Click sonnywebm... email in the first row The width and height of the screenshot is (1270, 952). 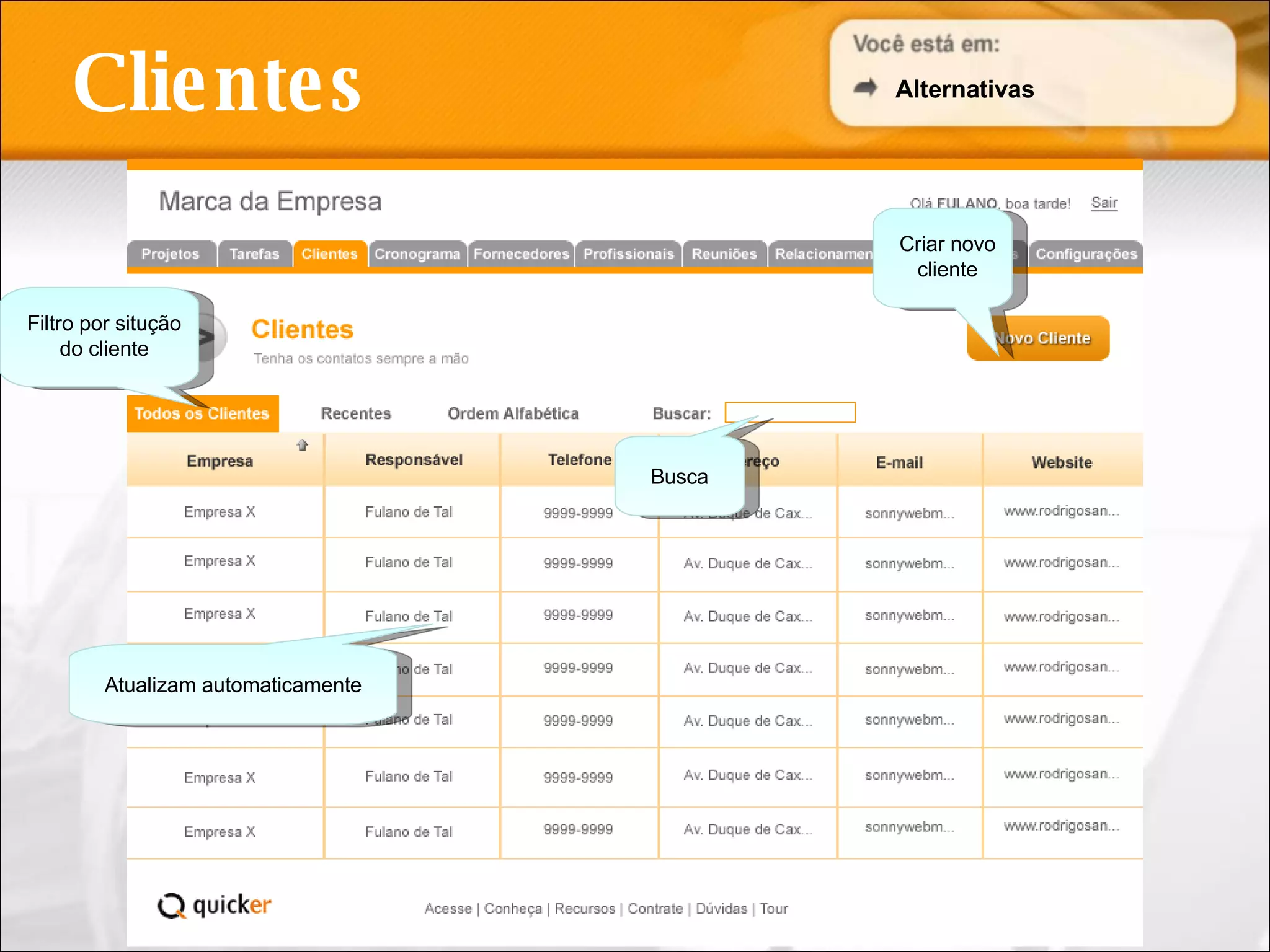coord(910,513)
